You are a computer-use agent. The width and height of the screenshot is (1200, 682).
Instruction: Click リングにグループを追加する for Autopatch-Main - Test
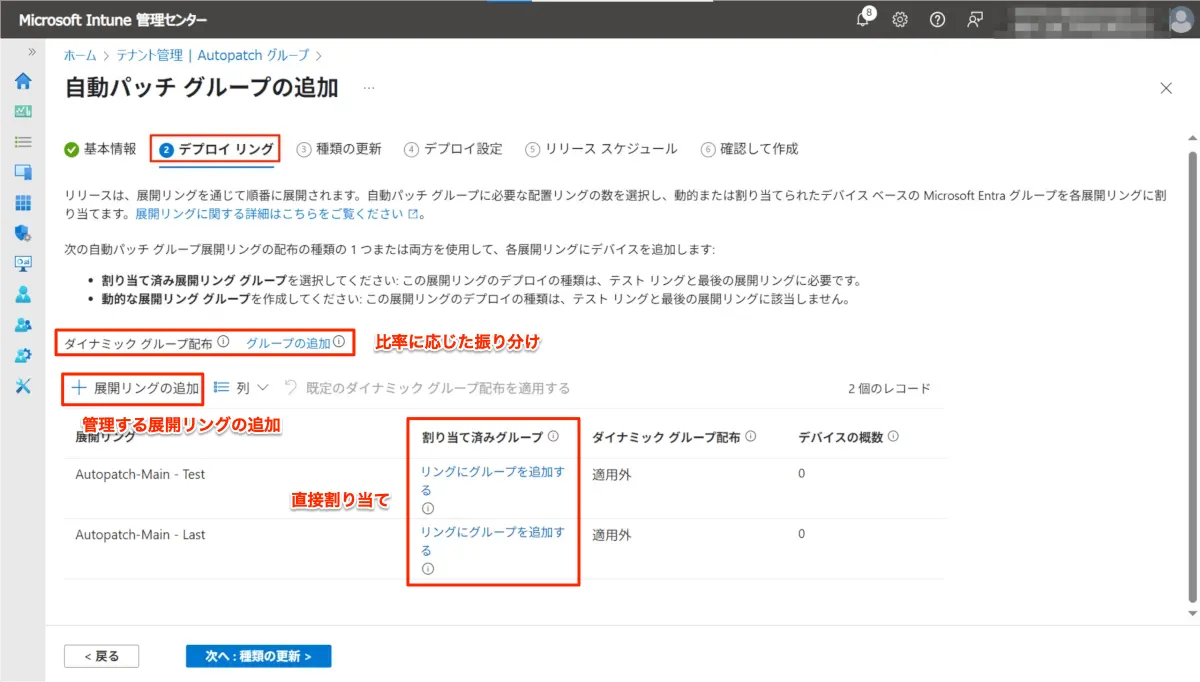[492, 473]
